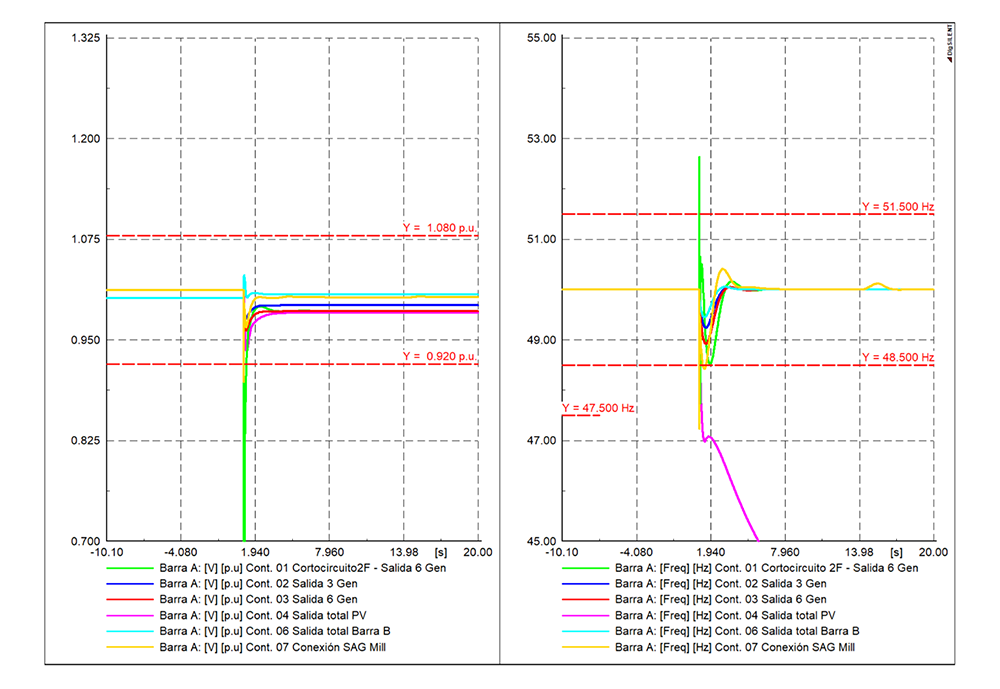Click the Y = 48.500 Hz limit label
Viewport: 1000px width, 689px height.
[897, 357]
